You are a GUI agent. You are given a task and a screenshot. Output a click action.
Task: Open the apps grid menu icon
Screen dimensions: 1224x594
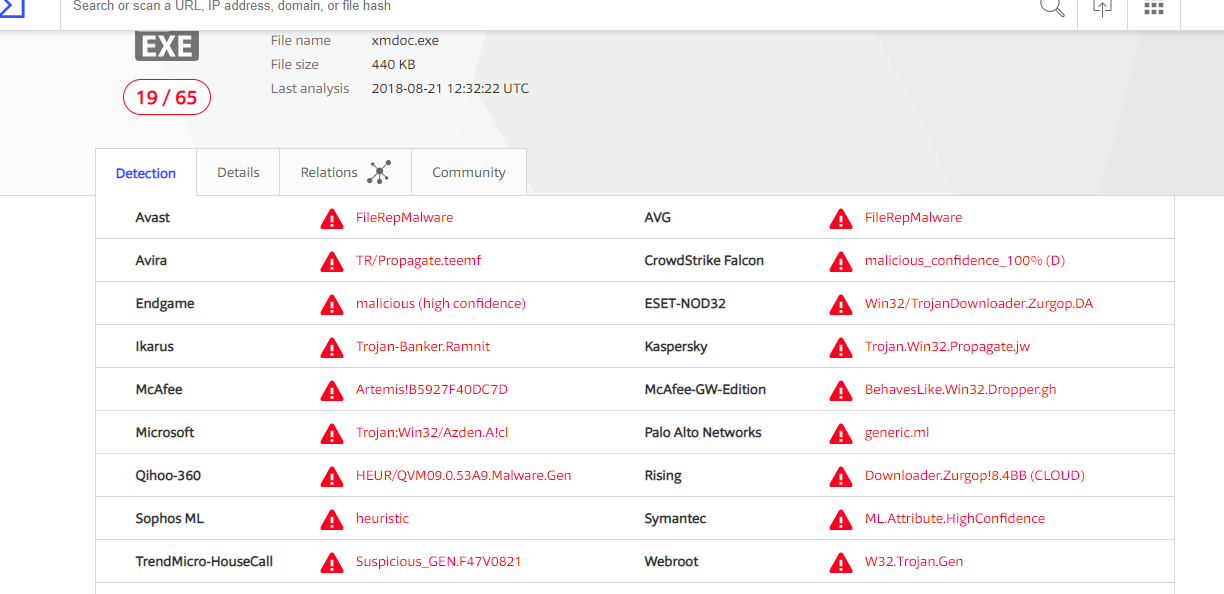point(1154,7)
